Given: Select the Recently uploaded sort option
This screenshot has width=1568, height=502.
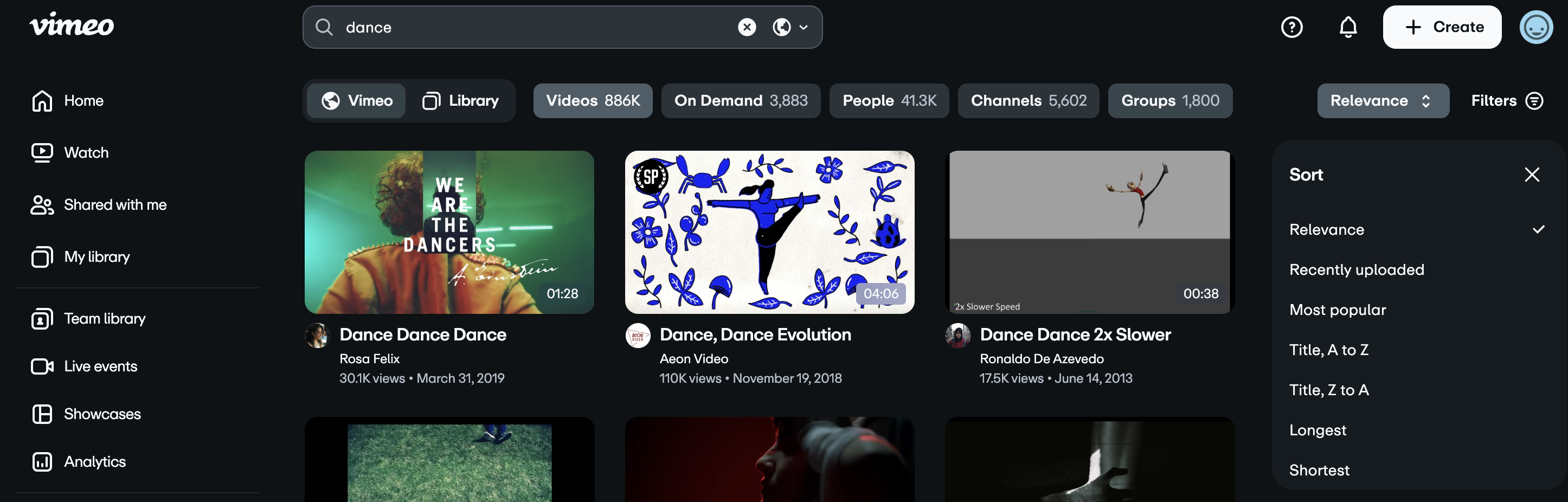Looking at the screenshot, I should pos(1357,269).
